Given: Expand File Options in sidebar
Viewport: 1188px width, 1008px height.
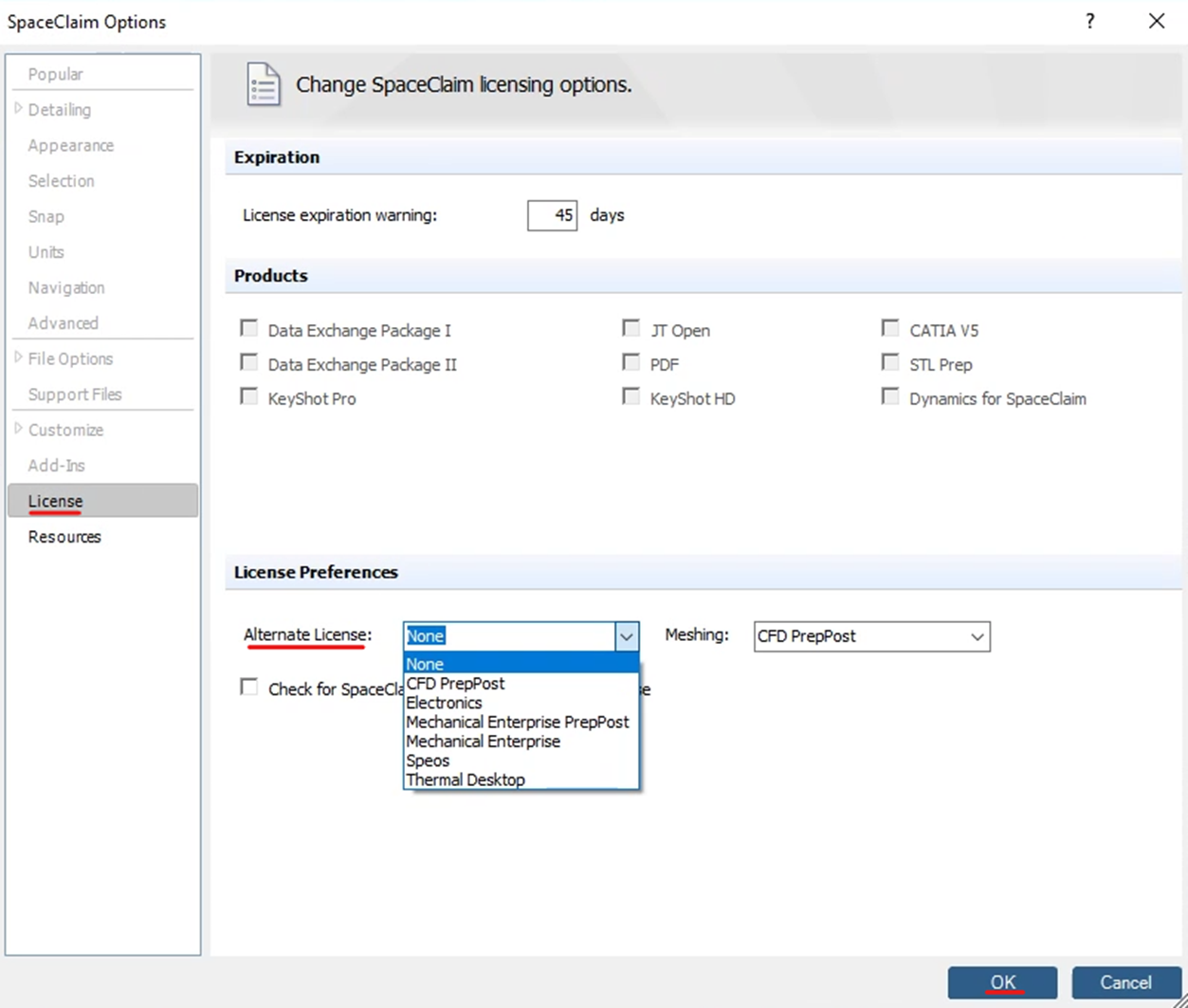Looking at the screenshot, I should pos(19,358).
